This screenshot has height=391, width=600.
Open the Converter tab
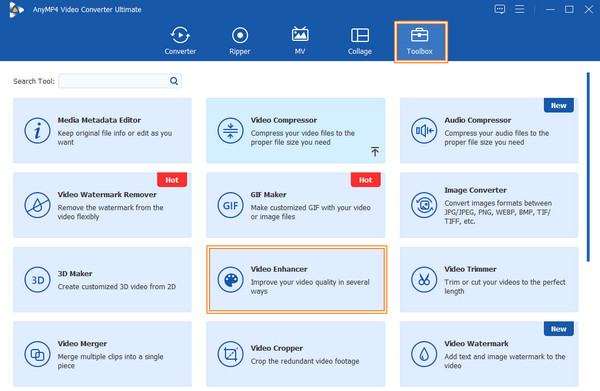pos(180,41)
